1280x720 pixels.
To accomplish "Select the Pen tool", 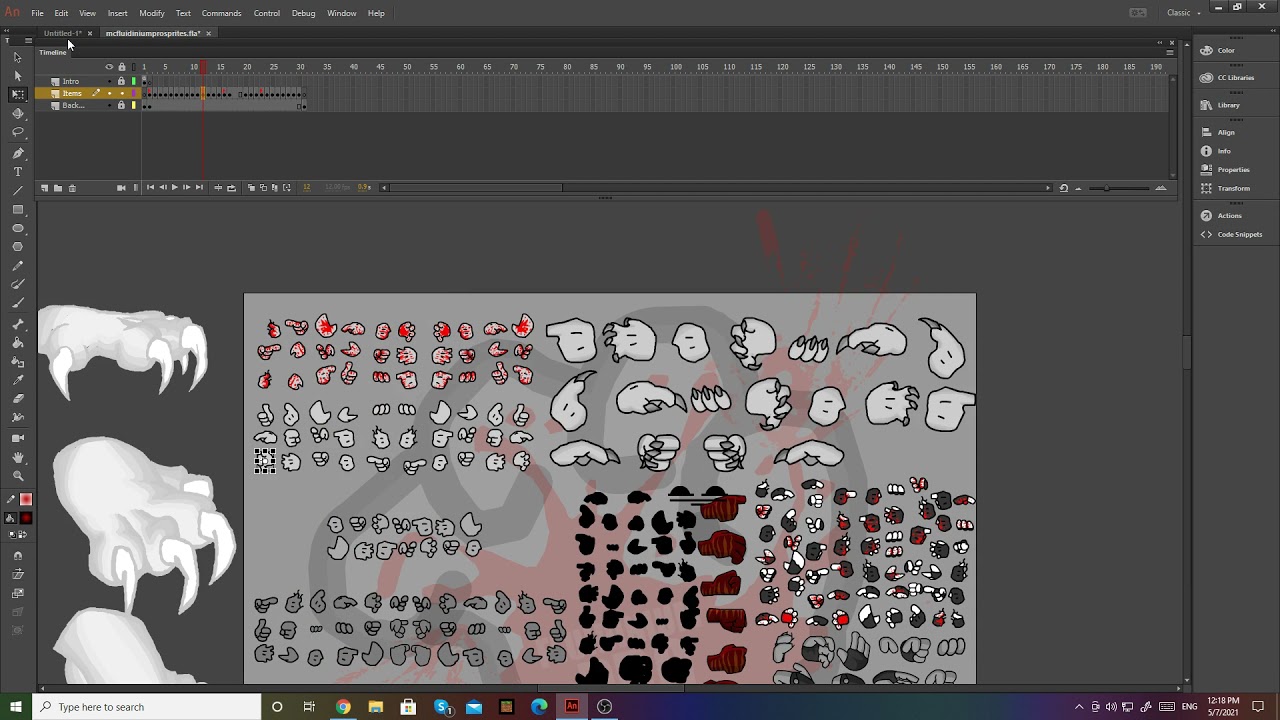I will (17, 153).
